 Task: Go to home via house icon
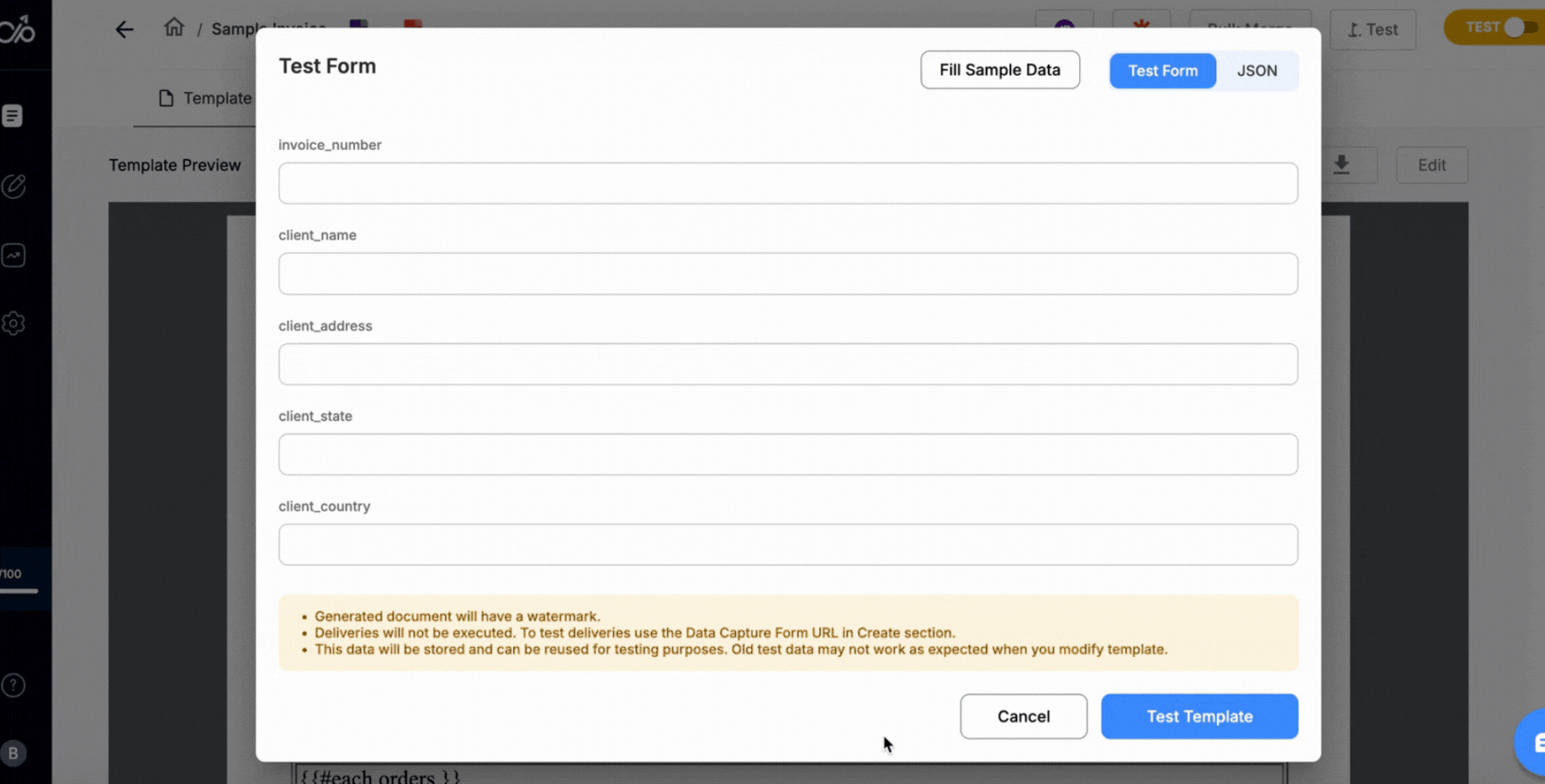(173, 28)
